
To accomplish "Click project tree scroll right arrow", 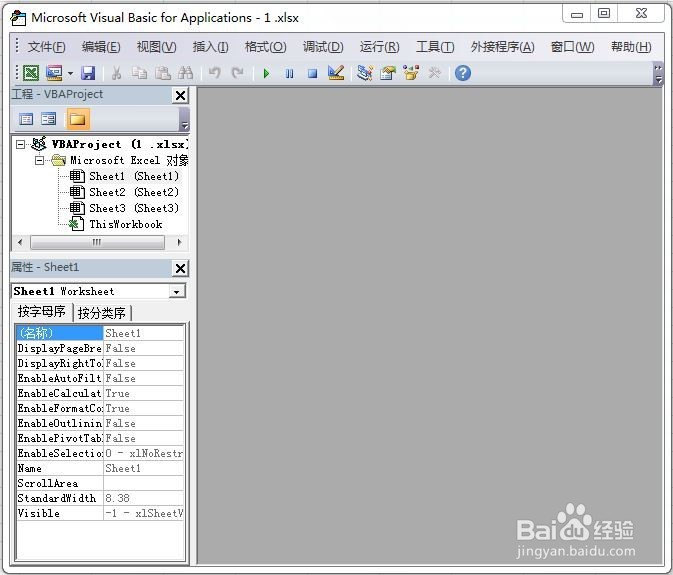I will coord(179,242).
